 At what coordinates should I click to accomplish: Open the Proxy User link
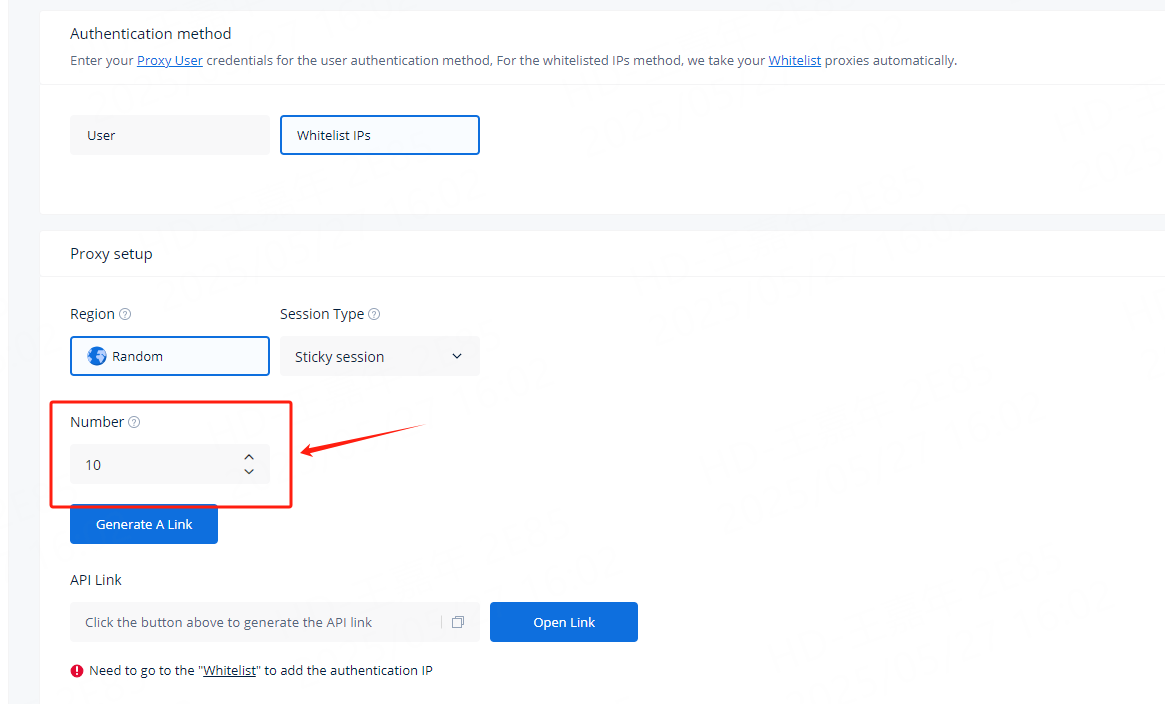pyautogui.click(x=170, y=60)
